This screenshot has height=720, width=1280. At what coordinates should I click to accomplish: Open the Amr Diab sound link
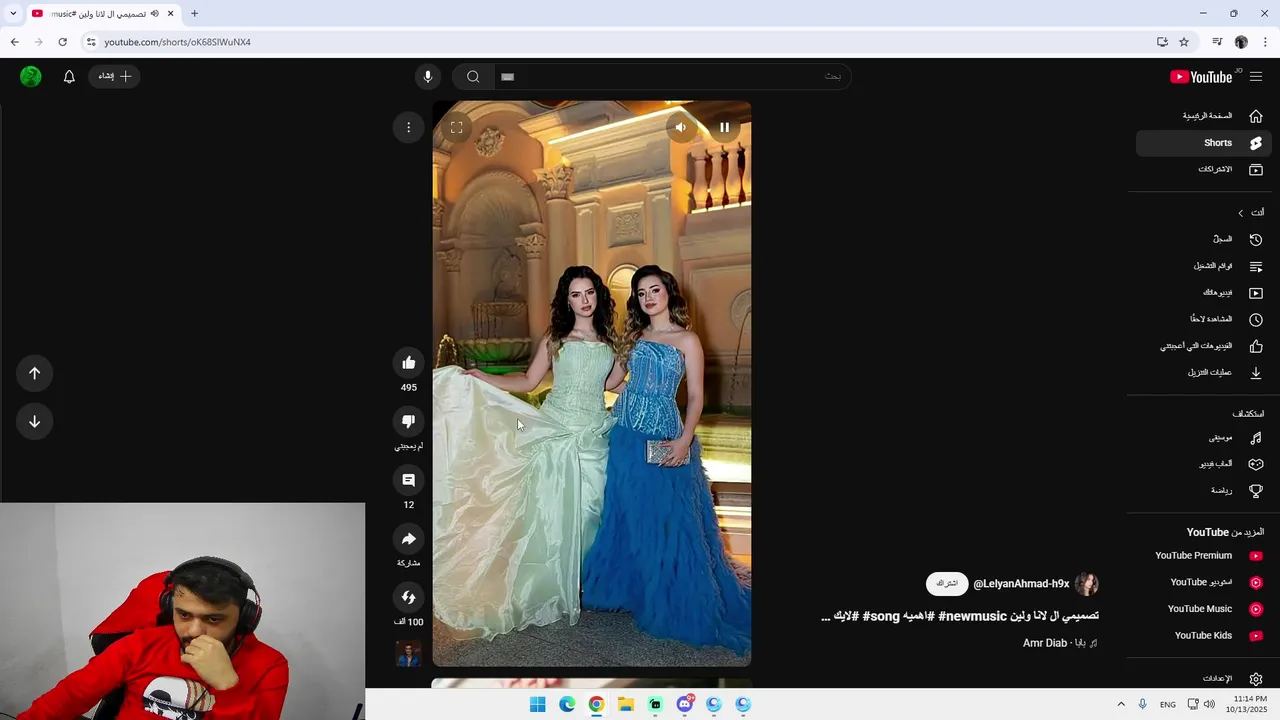tap(1060, 643)
